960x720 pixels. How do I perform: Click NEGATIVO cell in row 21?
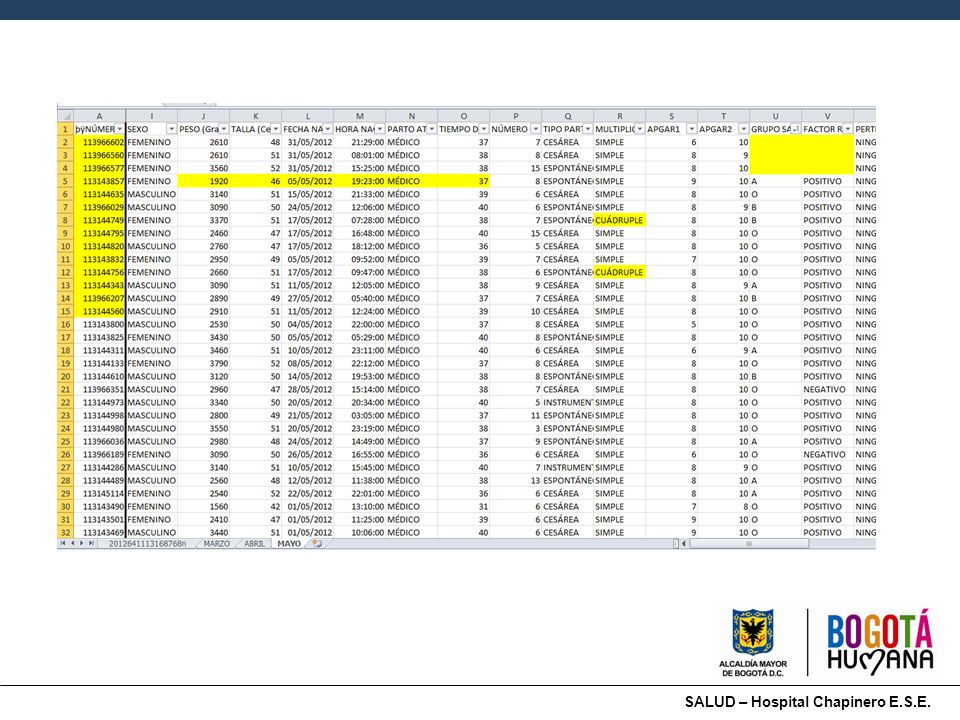(828, 389)
